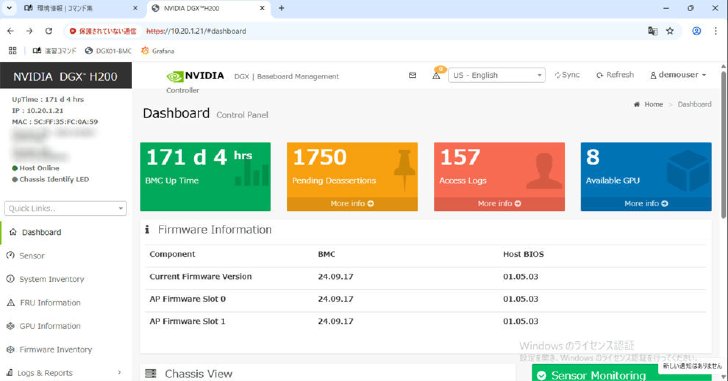Bookmark this page with the star icon

tap(670, 31)
